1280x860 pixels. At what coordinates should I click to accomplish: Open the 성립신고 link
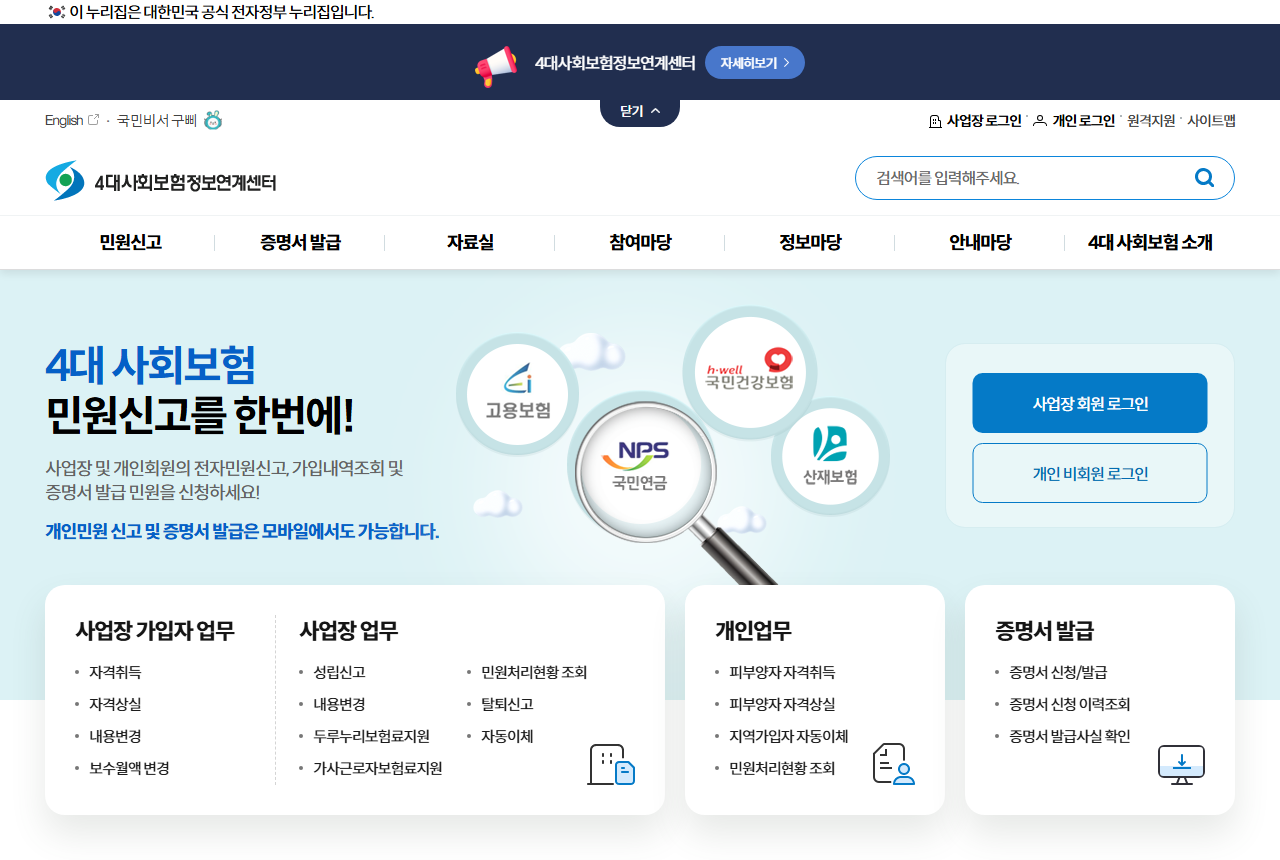[x=339, y=672]
